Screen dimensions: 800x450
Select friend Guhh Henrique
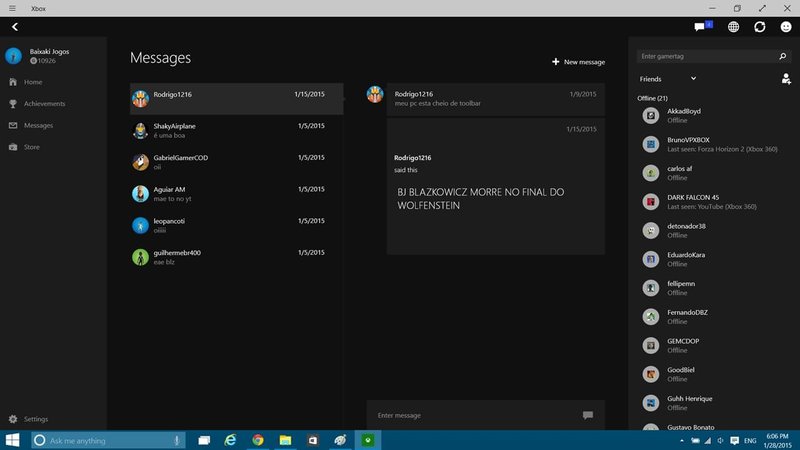713,403
